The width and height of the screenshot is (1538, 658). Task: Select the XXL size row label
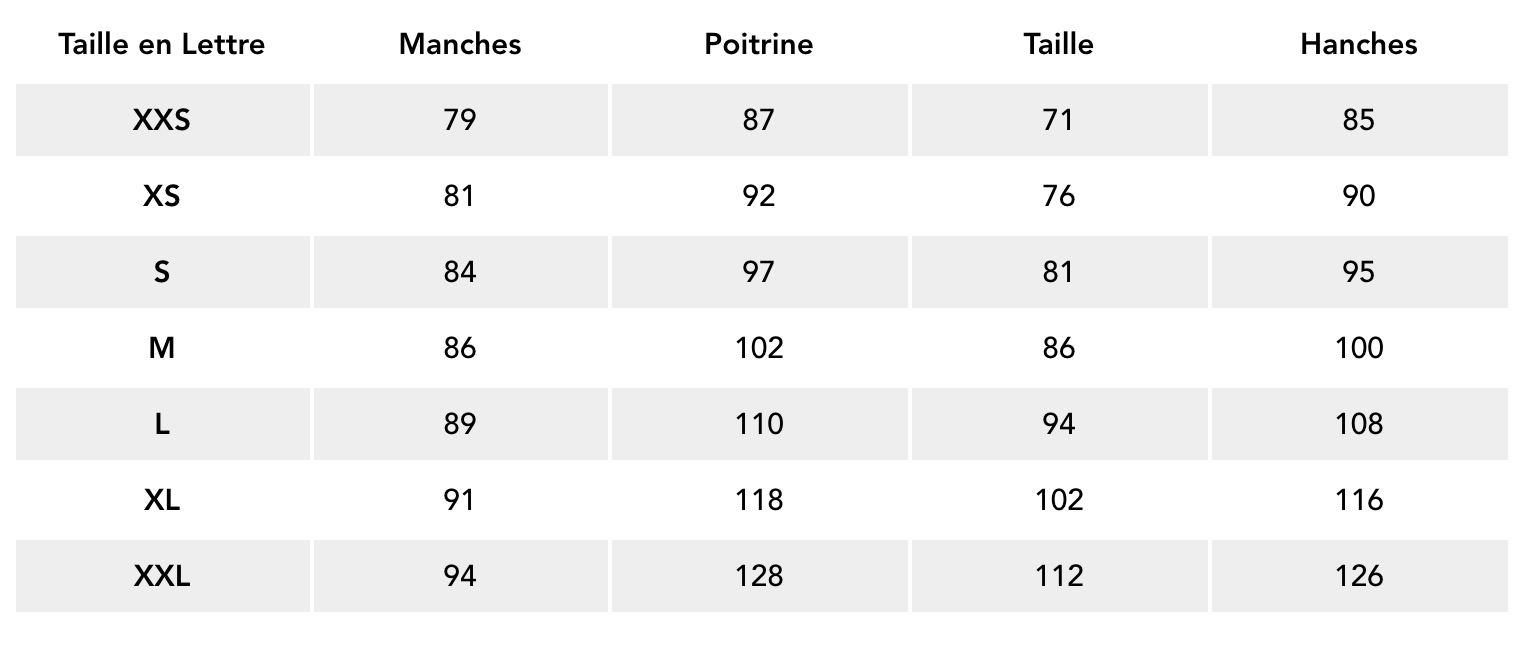pos(162,576)
